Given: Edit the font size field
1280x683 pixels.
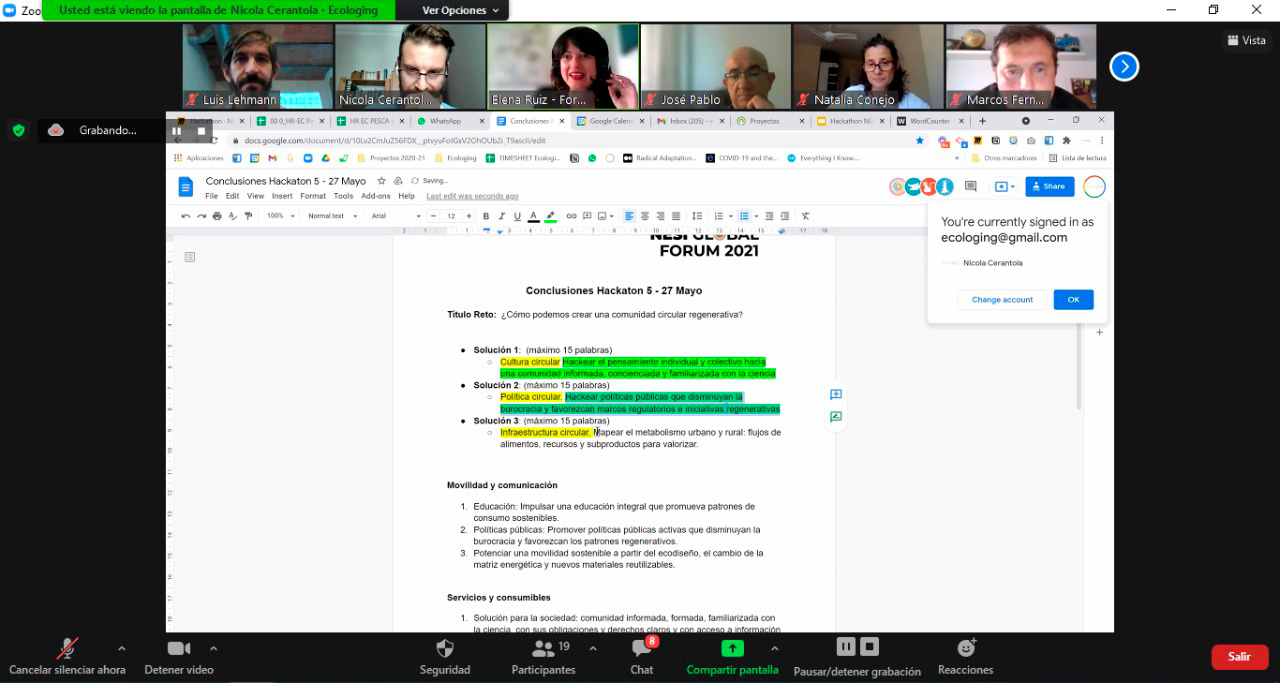Looking at the screenshot, I should click(x=451, y=216).
